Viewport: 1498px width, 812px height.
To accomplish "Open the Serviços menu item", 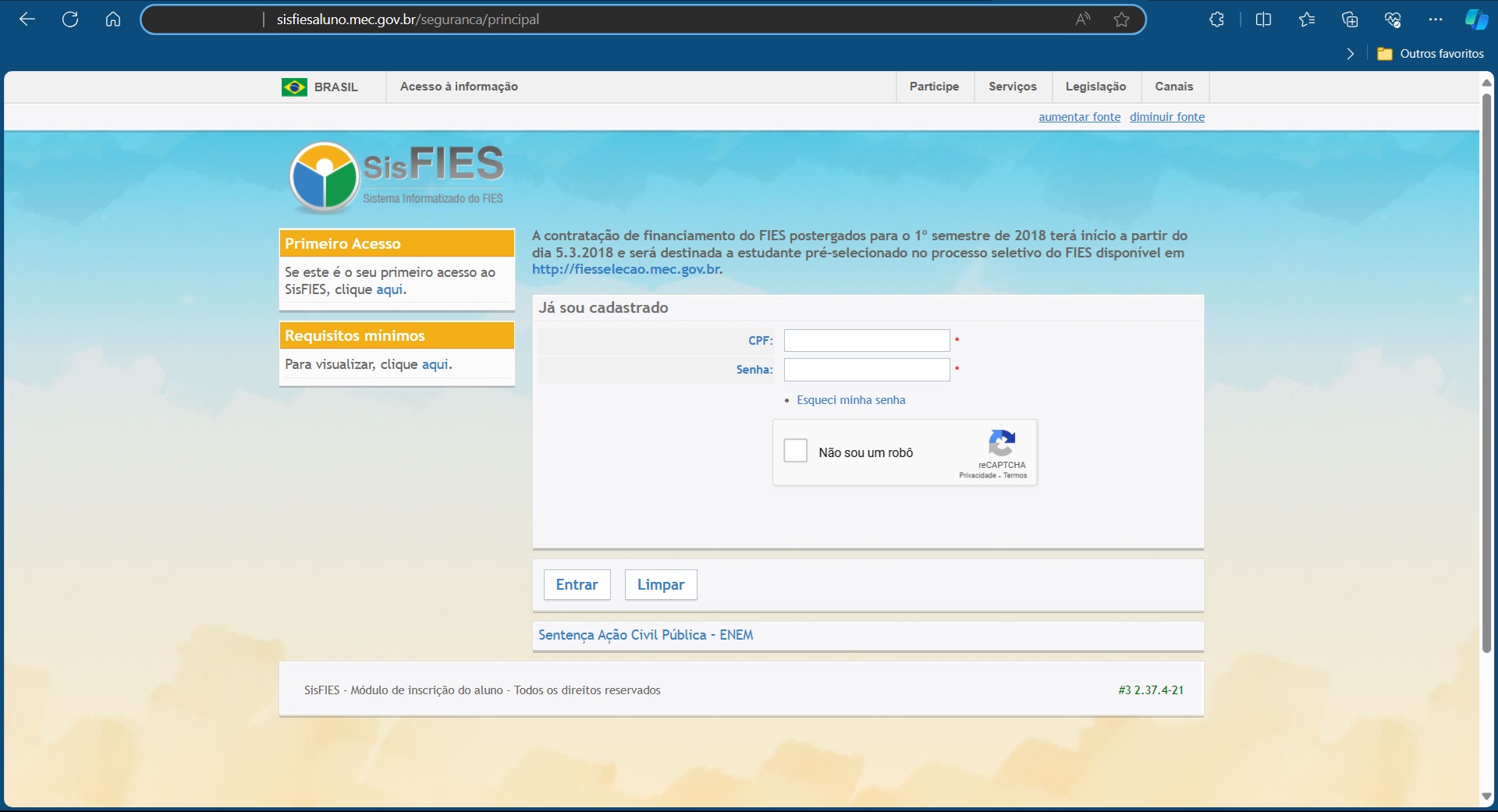I will coord(1013,87).
